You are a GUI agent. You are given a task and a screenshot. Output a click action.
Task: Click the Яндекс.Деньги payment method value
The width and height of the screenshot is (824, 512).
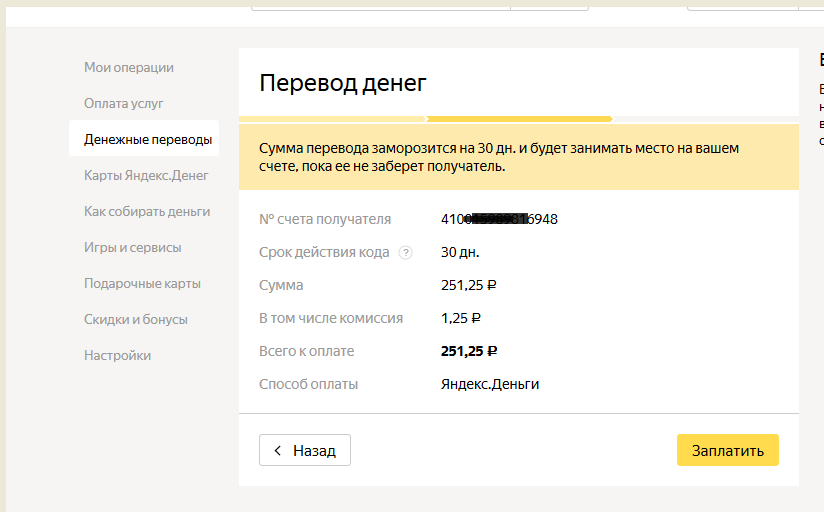coord(490,384)
